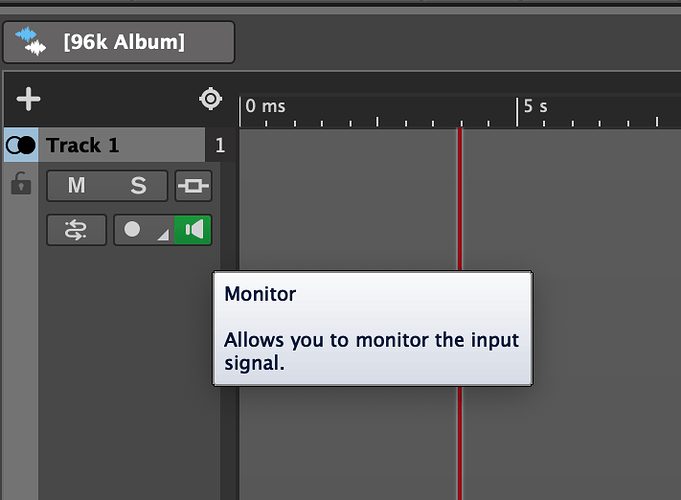Viewport: 681px width, 500px height.
Task: Click the routing arrows icon on Track 1
Action: (x=76, y=230)
